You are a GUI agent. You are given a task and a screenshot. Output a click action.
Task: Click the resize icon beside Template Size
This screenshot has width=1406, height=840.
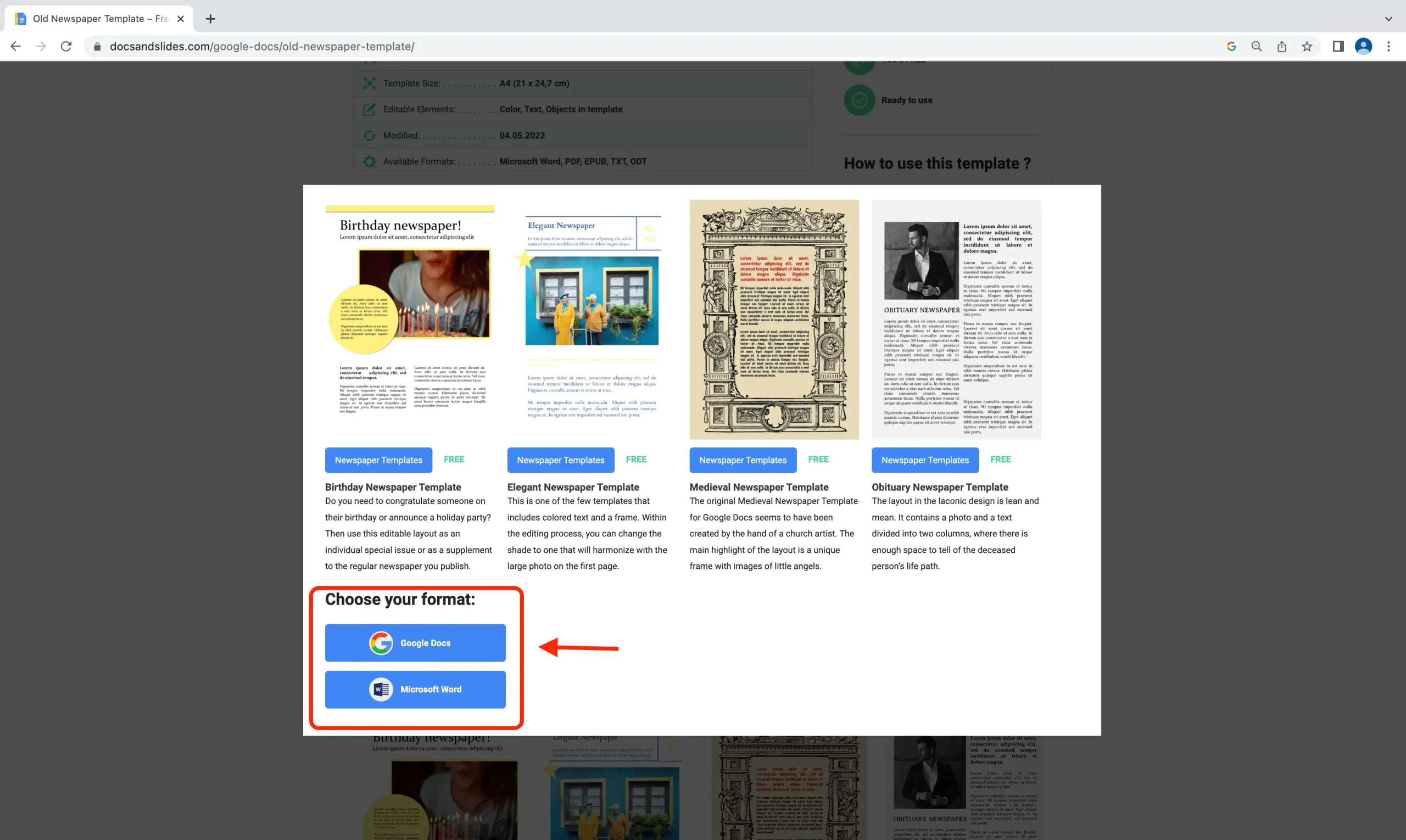coord(369,83)
